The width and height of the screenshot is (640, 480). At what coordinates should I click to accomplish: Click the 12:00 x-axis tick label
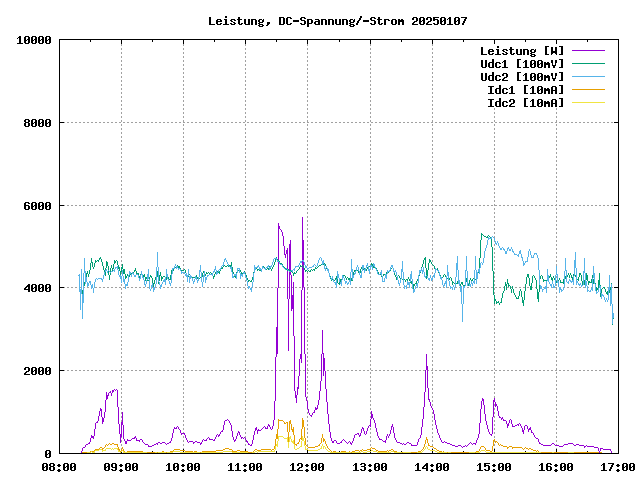[x=307, y=467]
